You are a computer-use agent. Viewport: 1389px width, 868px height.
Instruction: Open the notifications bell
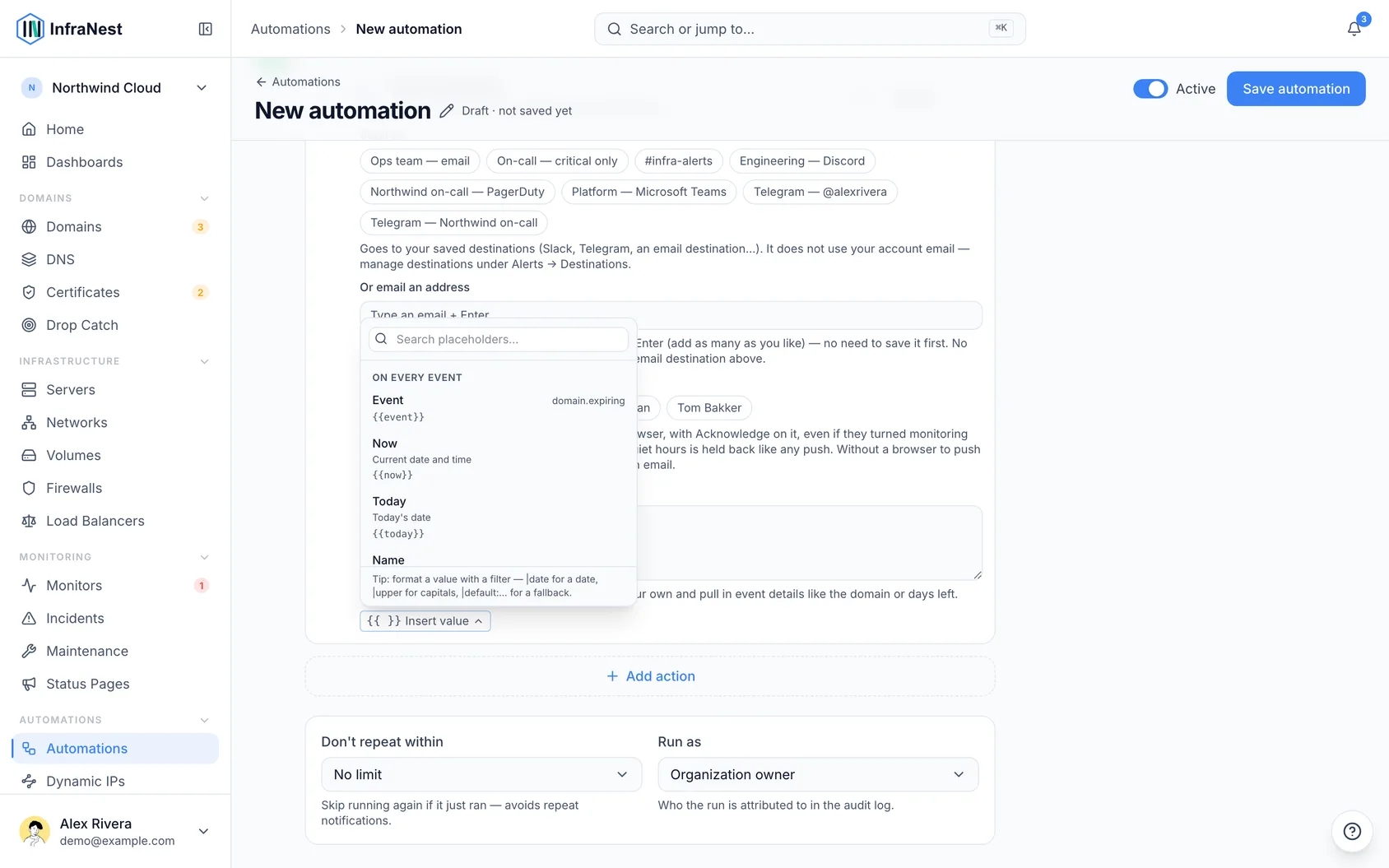[x=1354, y=29]
